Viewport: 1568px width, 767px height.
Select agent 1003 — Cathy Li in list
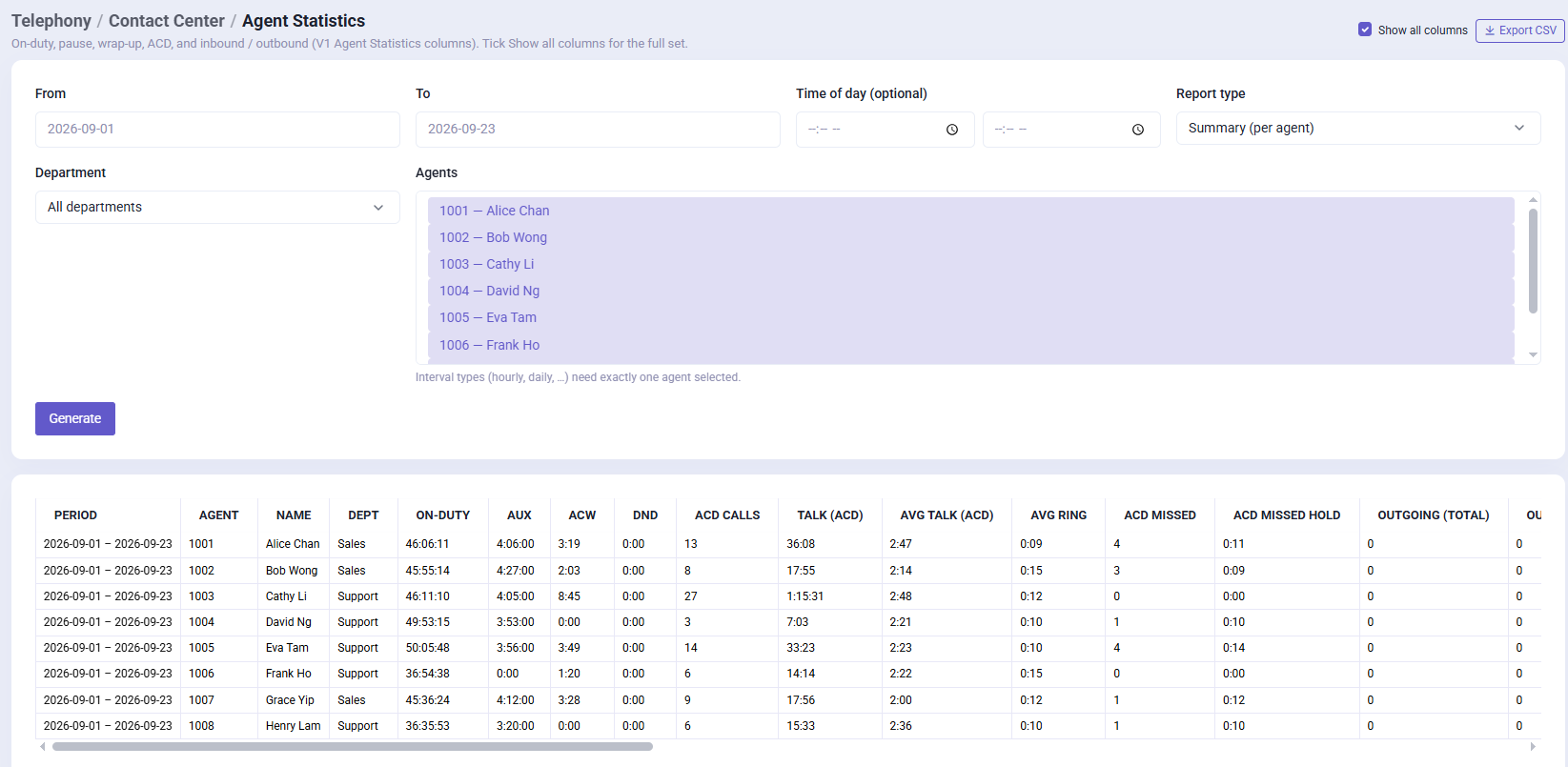point(970,264)
